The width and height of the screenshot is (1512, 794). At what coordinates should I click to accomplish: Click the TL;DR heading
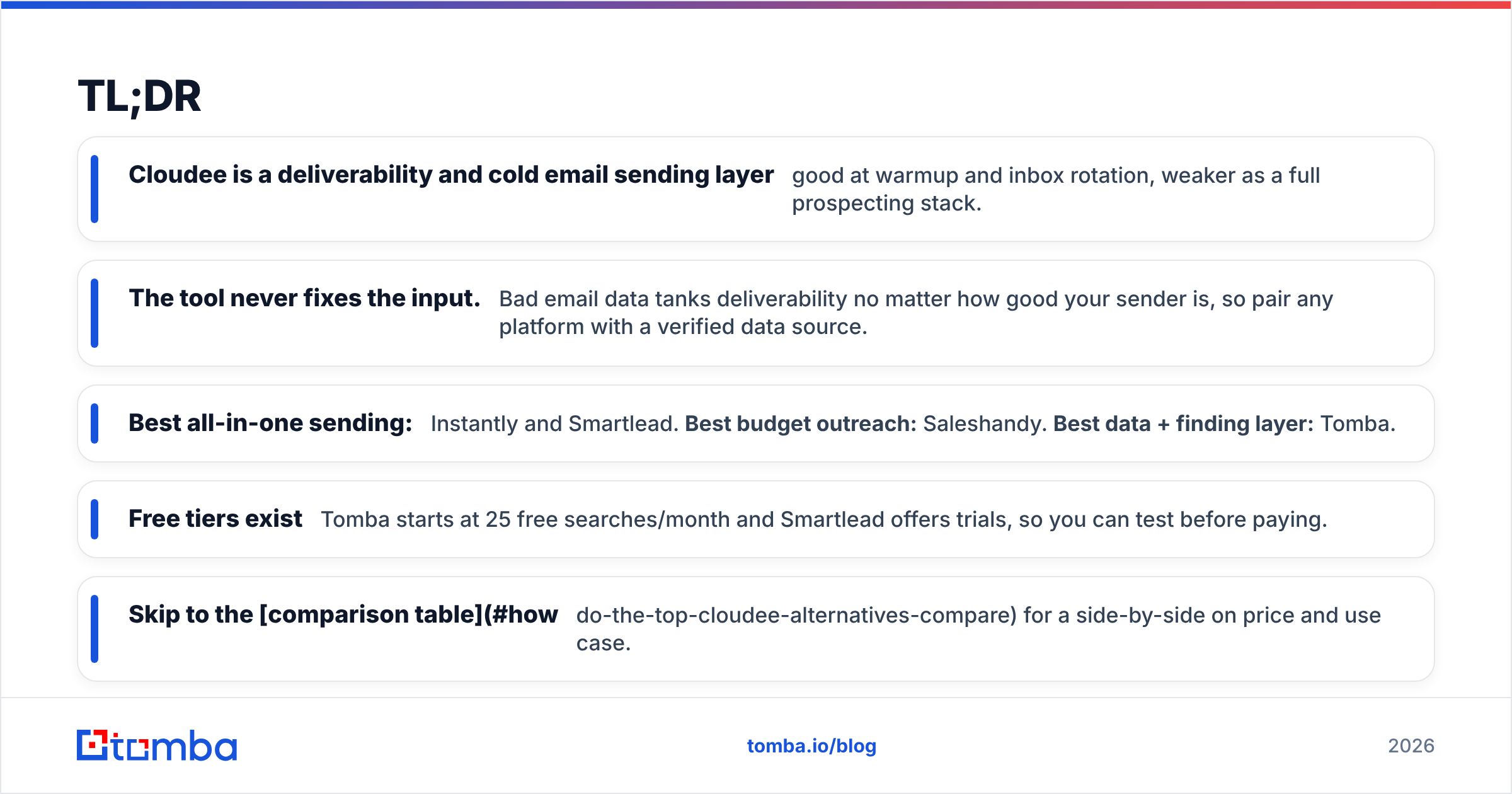pos(139,96)
